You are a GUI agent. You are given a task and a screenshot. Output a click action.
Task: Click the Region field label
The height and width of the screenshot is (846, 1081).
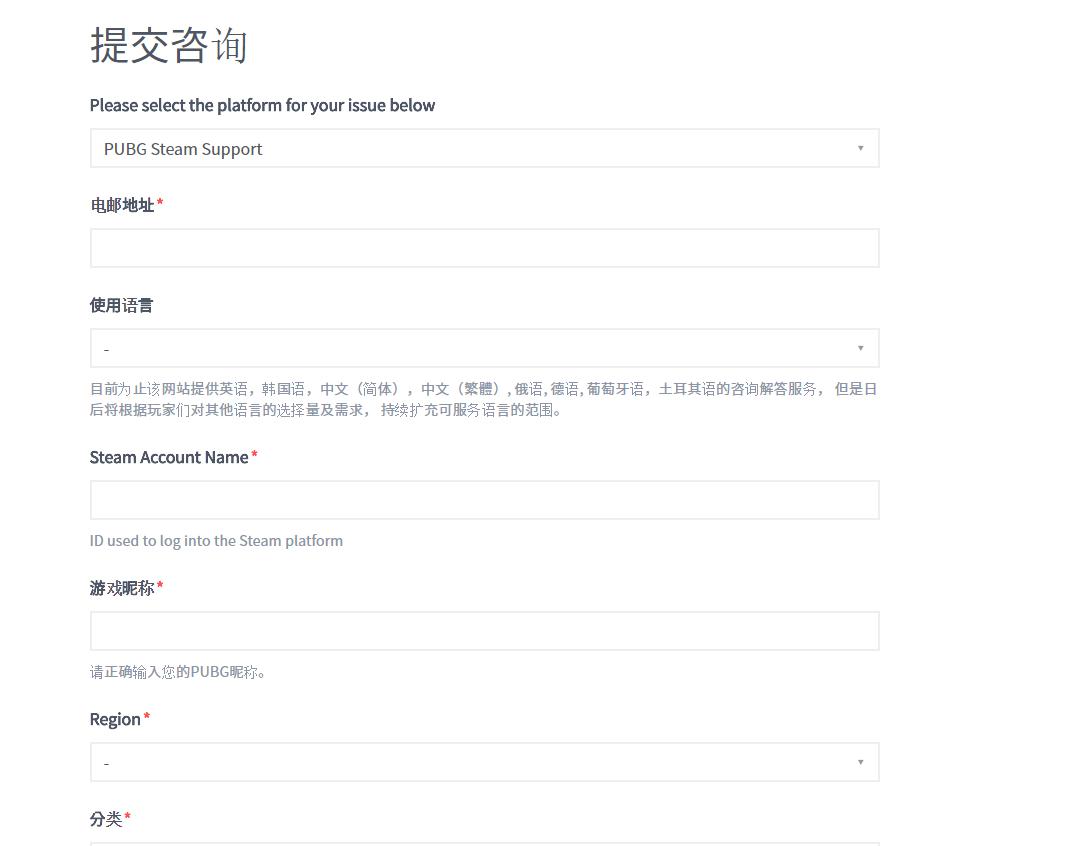coord(115,718)
